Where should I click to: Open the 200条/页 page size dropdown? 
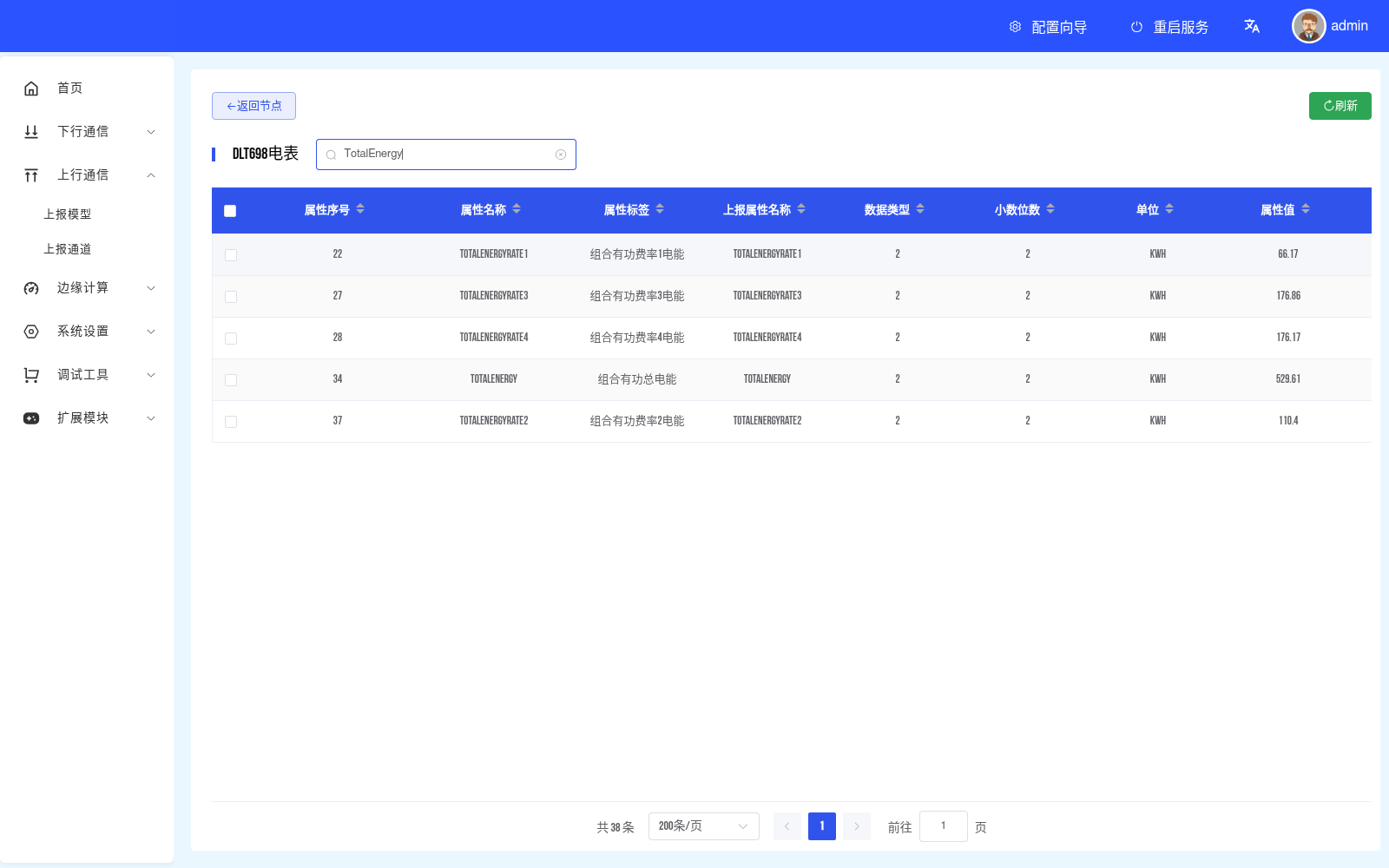(703, 826)
